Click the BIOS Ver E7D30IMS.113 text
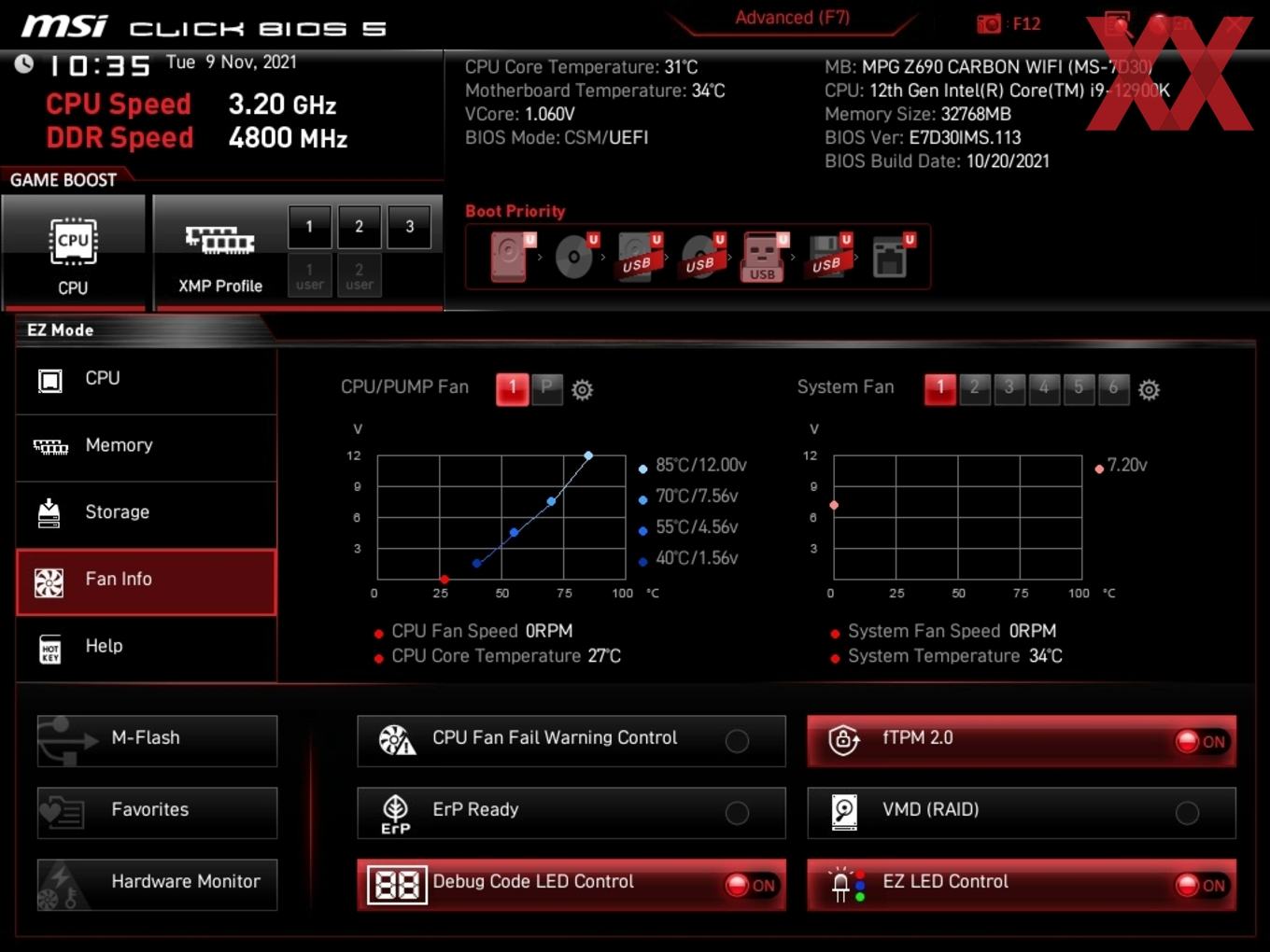 click(x=923, y=137)
